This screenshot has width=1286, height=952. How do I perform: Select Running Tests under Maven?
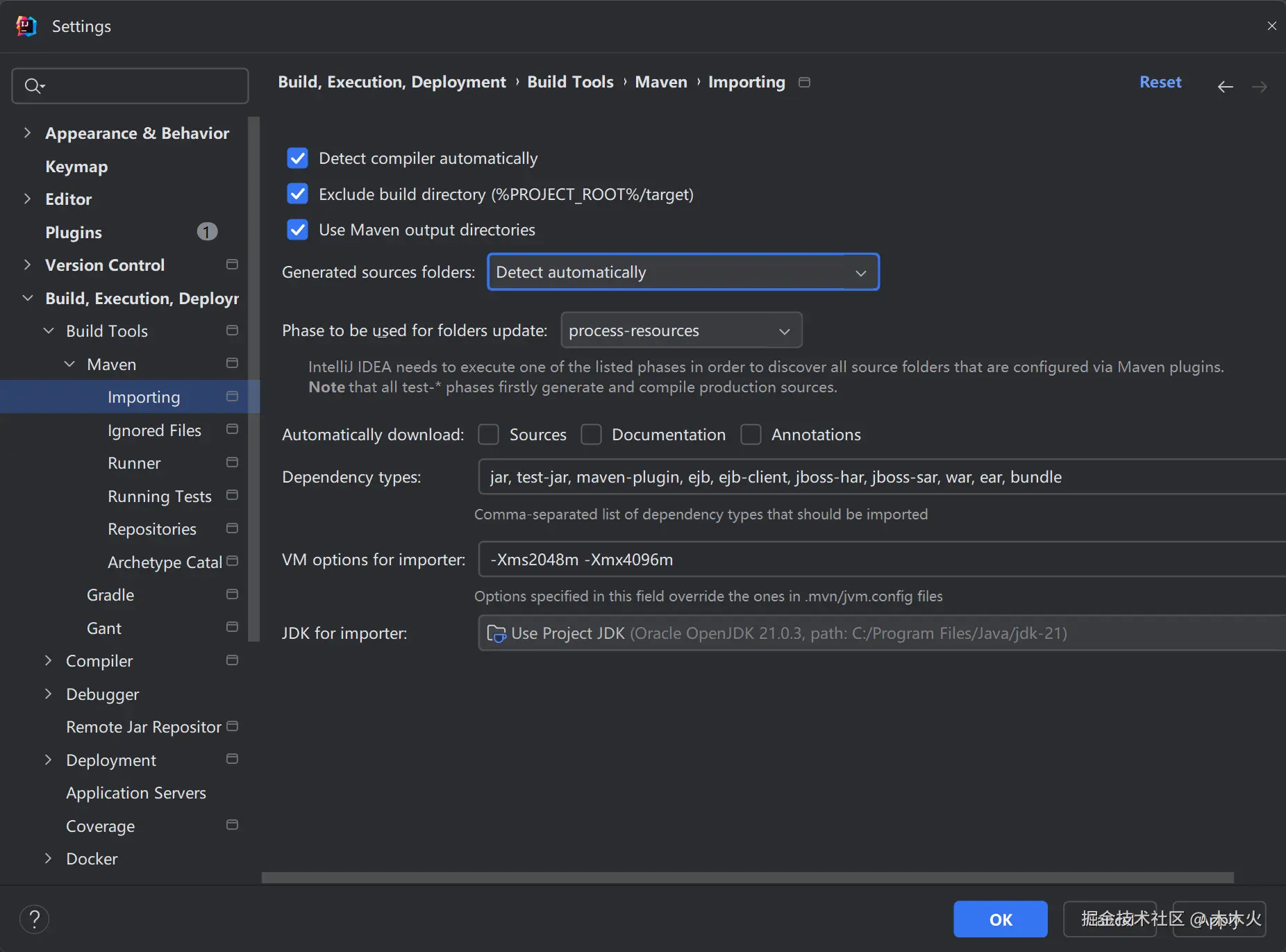pos(160,496)
